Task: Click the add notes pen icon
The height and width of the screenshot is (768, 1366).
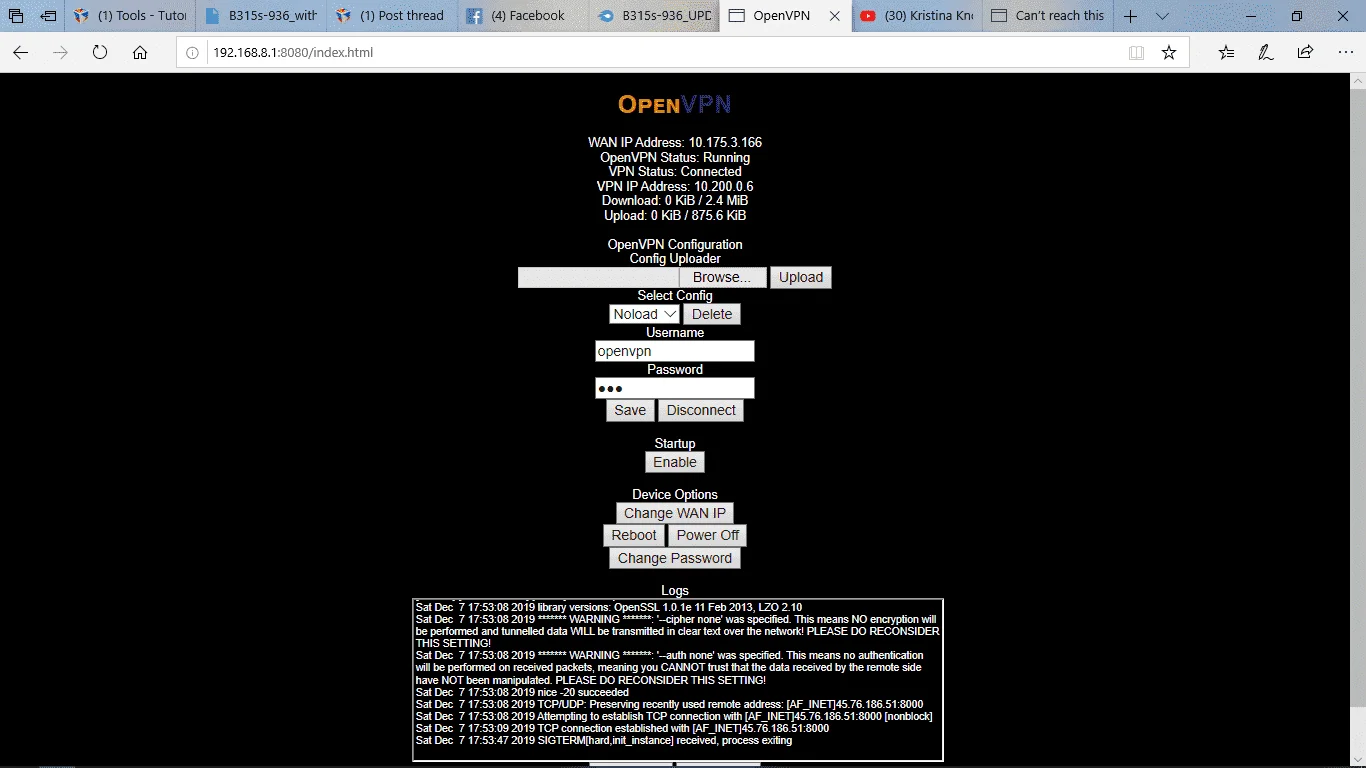Action: tap(1266, 52)
